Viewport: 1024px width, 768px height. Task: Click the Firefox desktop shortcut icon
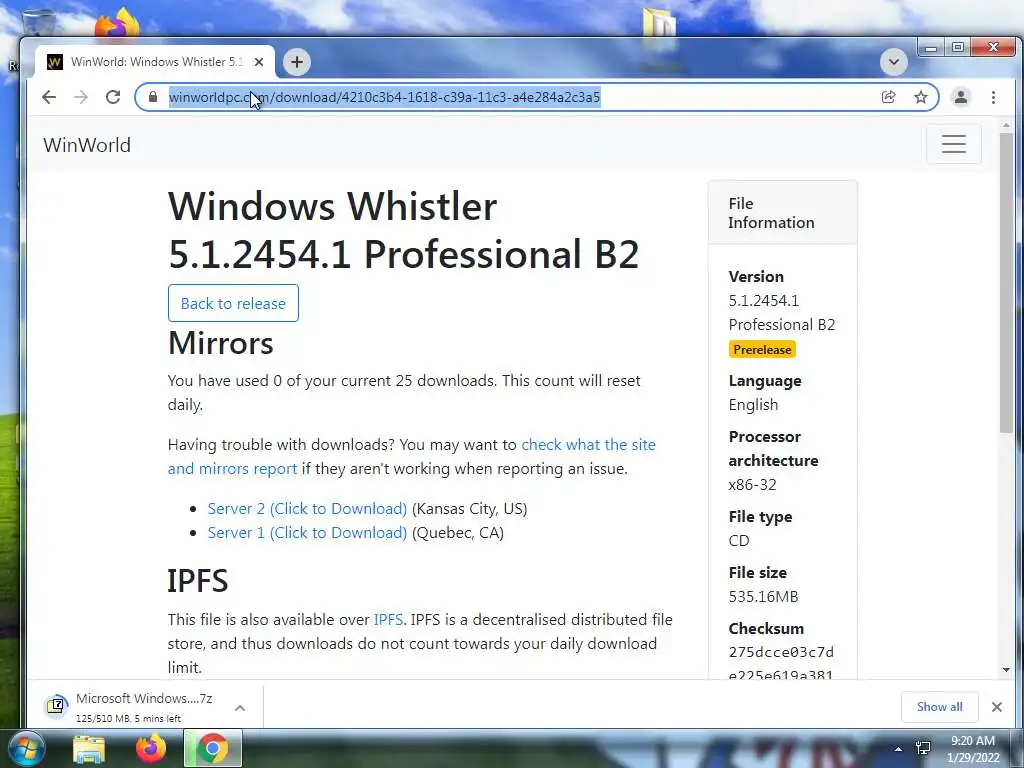point(118,26)
